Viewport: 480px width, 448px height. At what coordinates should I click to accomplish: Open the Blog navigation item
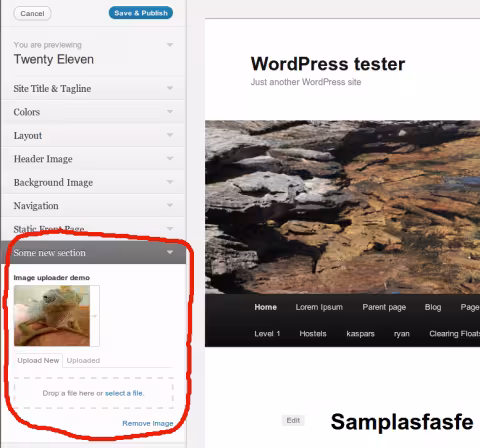pyautogui.click(x=433, y=307)
